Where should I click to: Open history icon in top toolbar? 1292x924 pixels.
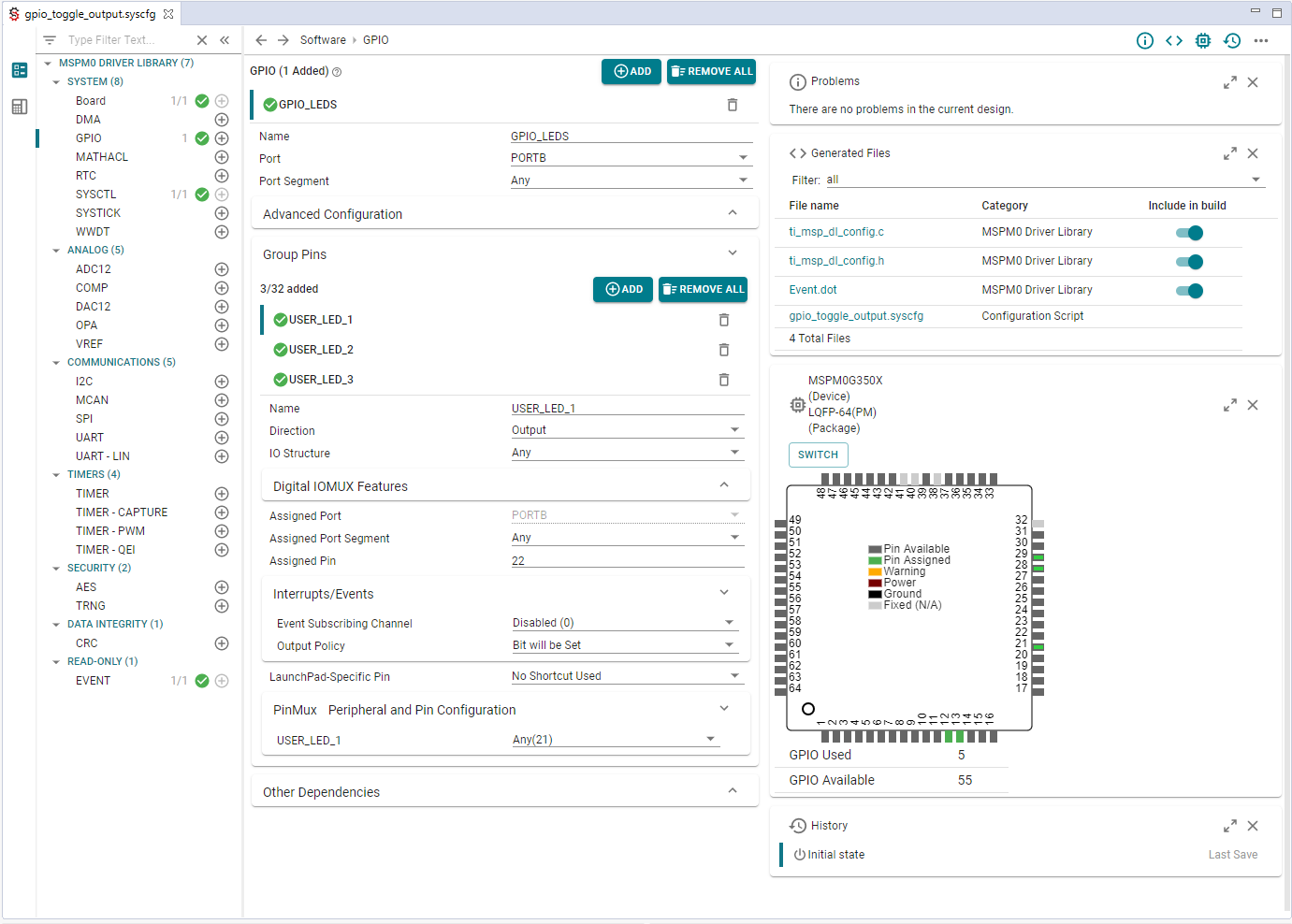[1232, 40]
